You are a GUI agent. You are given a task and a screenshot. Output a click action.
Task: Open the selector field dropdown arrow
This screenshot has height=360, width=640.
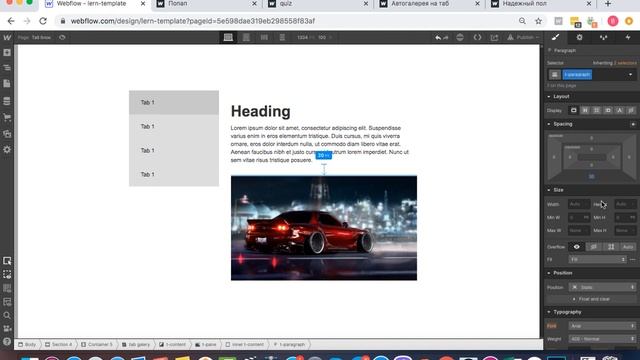[630, 75]
